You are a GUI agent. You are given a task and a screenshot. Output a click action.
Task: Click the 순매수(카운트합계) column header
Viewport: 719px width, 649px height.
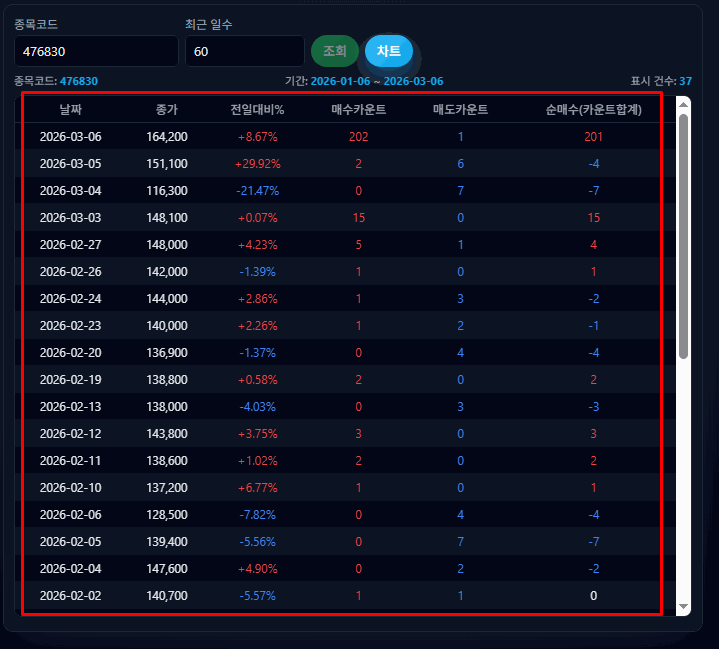click(592, 109)
